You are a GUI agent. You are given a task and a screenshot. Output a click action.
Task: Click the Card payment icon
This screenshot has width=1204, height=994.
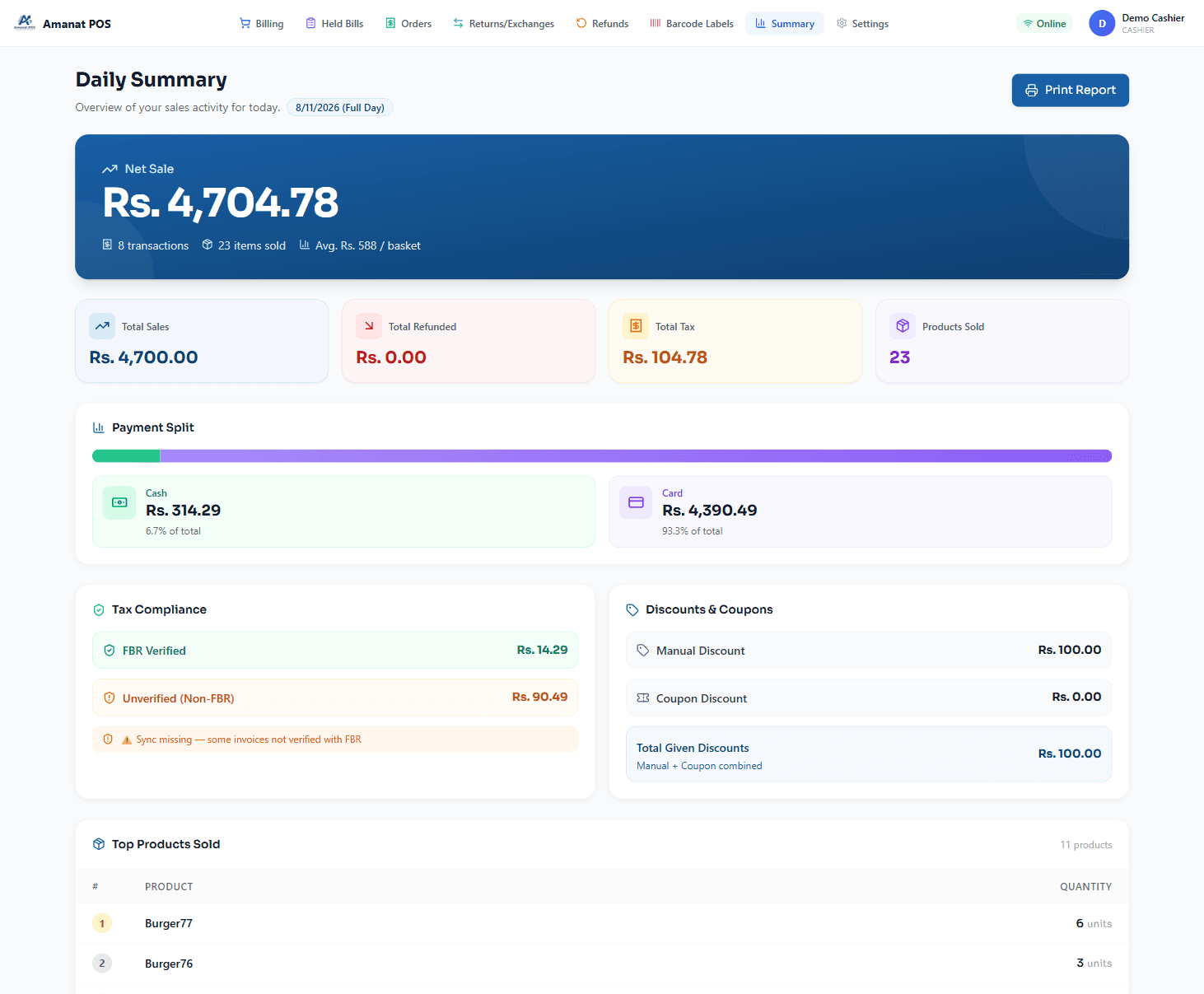click(x=636, y=502)
